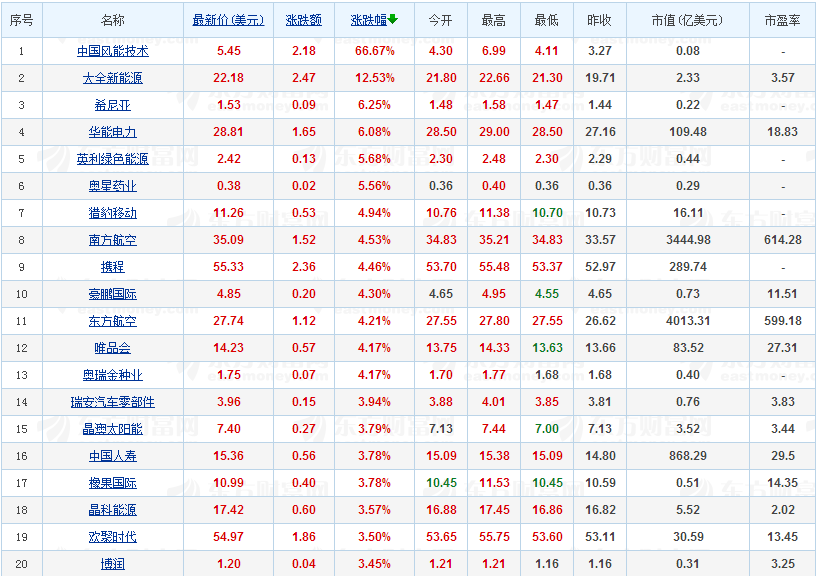Viewport: 821px width, 576px height.
Task: Sort by 涨跌额 column header
Action: (x=304, y=20)
